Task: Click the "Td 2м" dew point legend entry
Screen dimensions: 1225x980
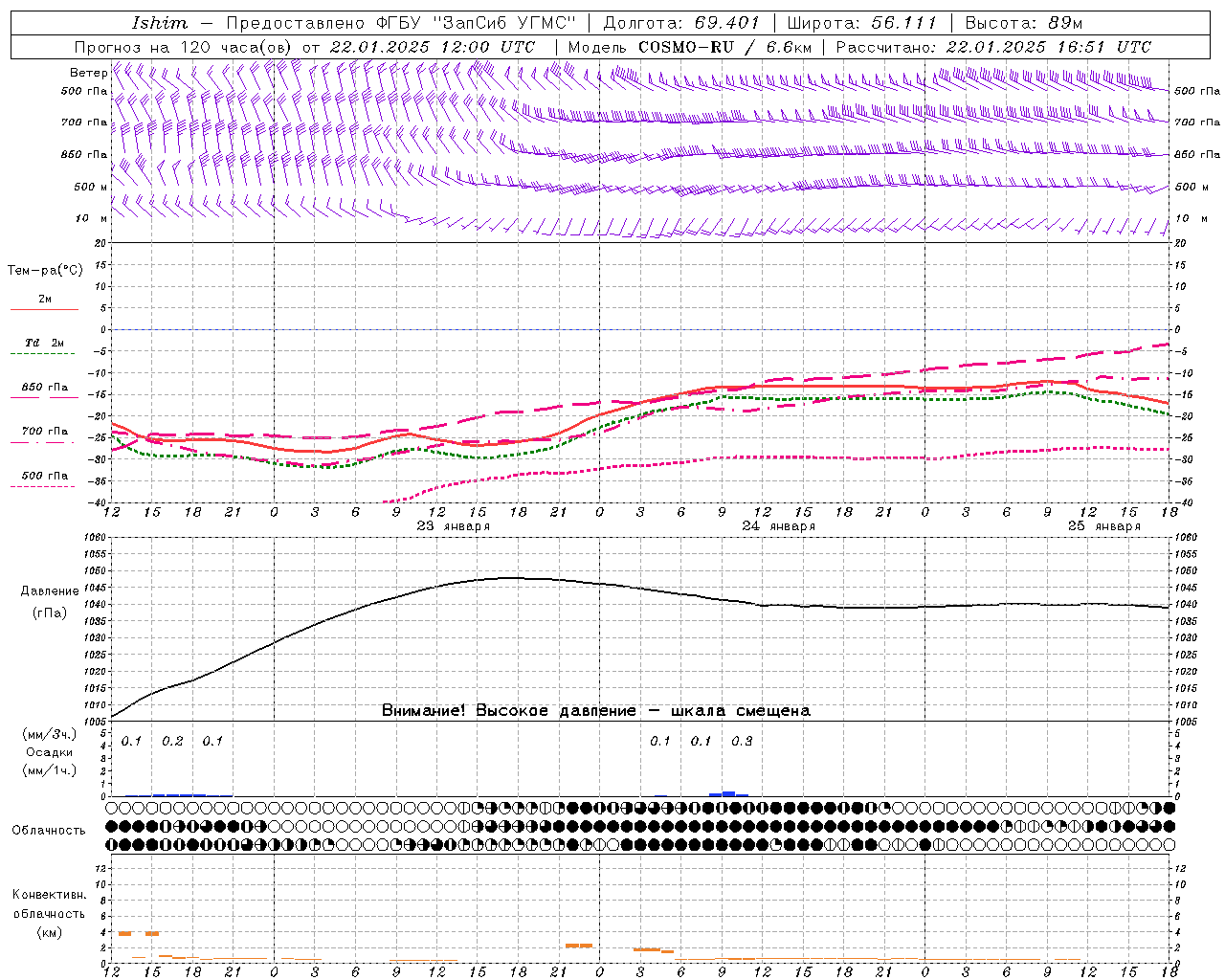Action: (44, 343)
